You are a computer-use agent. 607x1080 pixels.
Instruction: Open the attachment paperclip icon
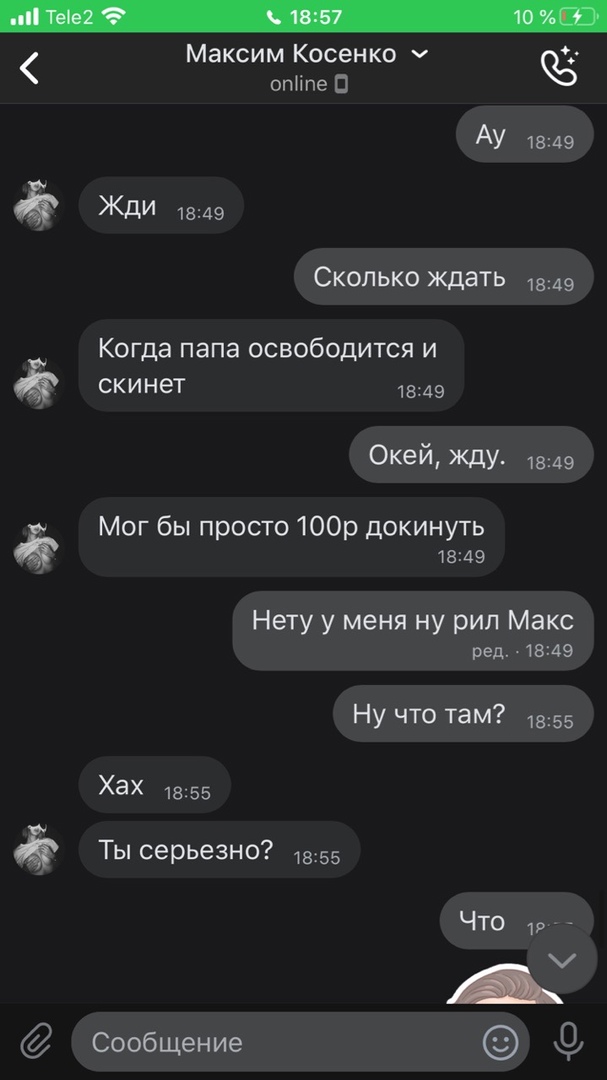36,1040
